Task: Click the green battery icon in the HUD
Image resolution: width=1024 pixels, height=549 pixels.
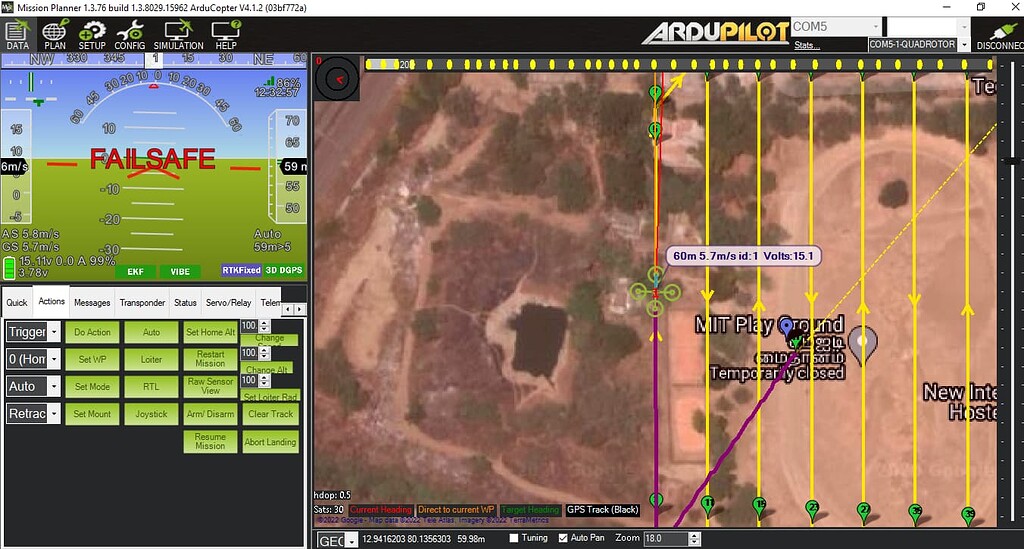Action: point(9,268)
